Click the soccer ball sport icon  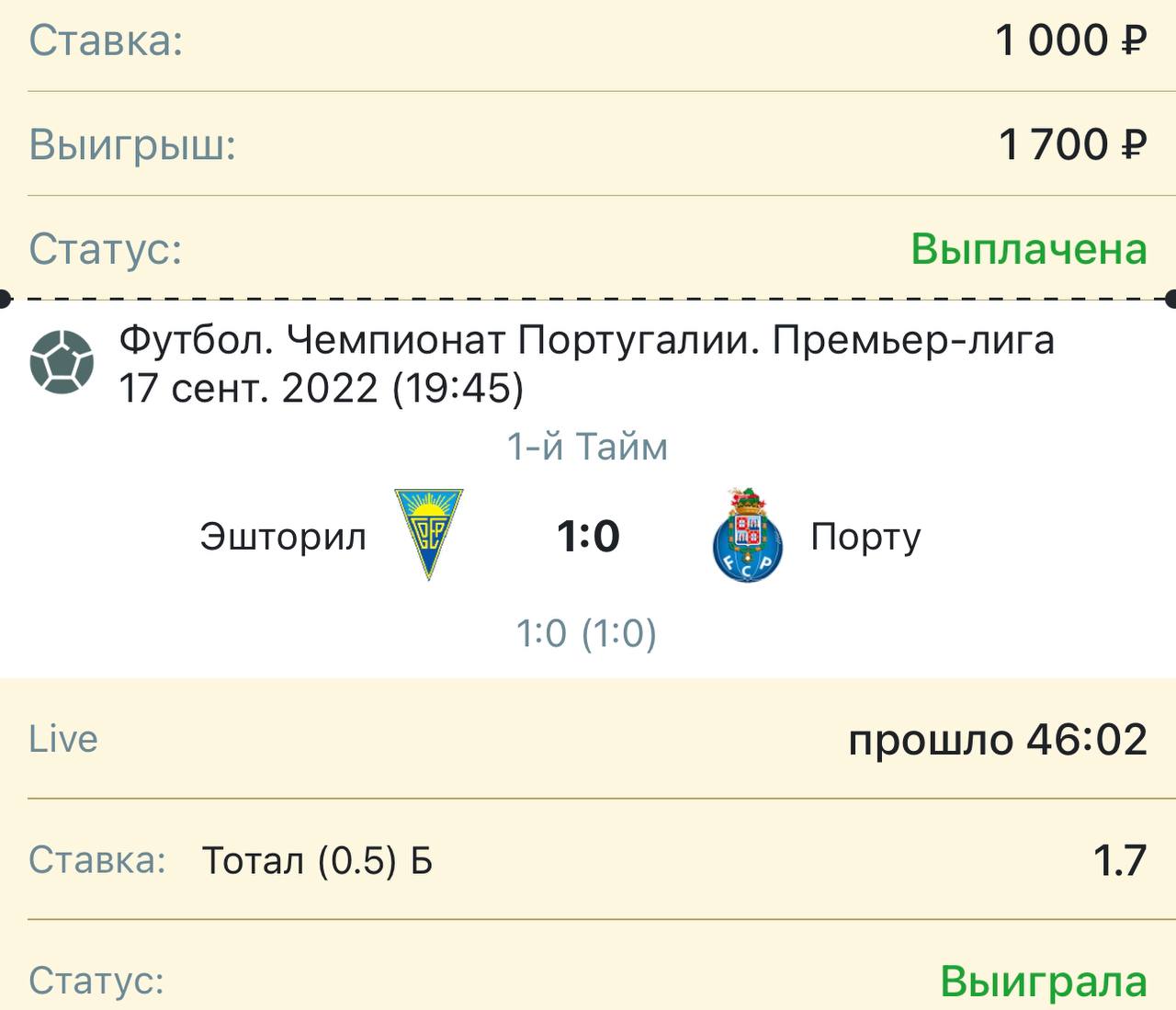(x=62, y=363)
